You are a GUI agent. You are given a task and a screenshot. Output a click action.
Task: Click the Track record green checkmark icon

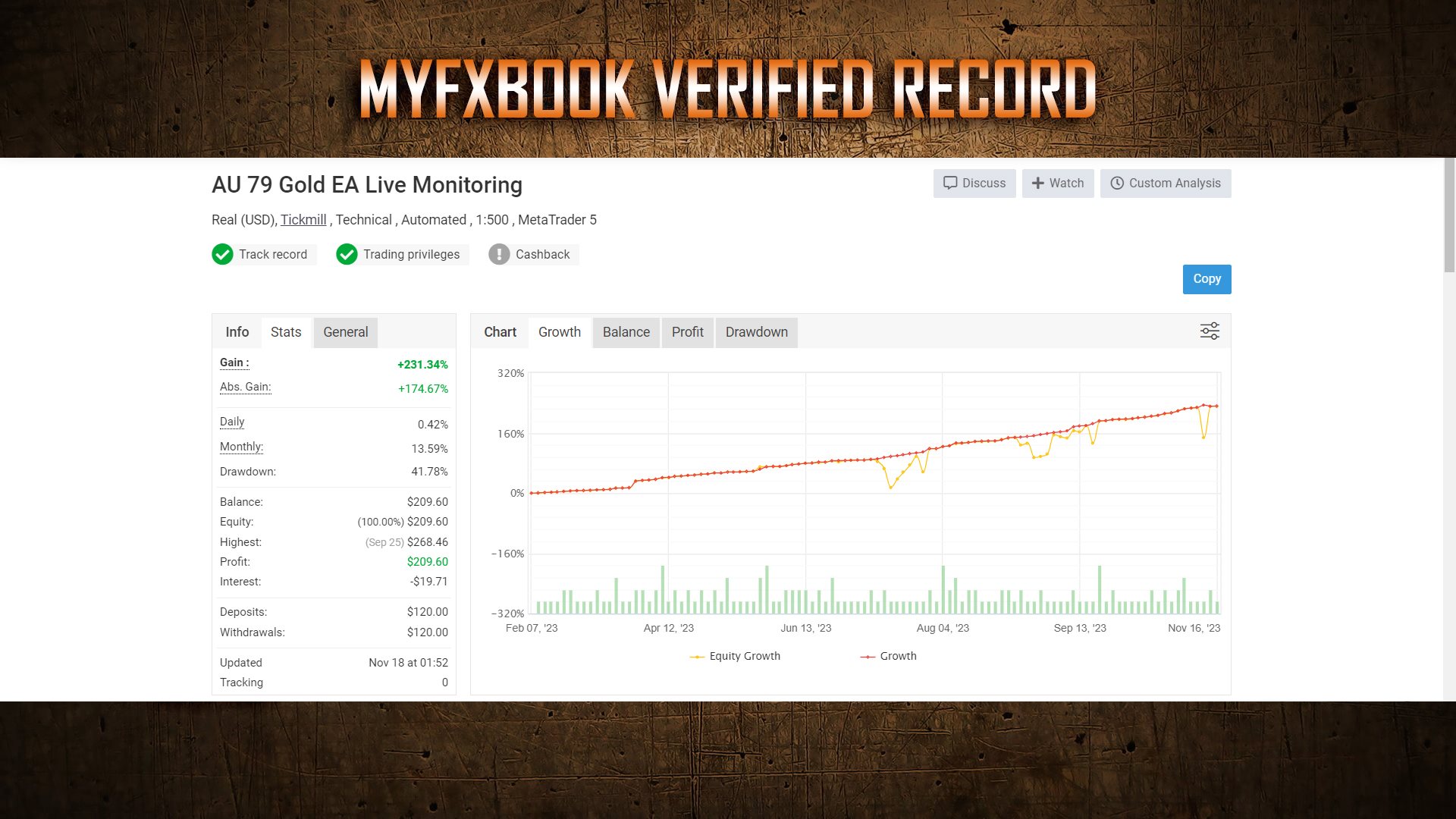[222, 255]
